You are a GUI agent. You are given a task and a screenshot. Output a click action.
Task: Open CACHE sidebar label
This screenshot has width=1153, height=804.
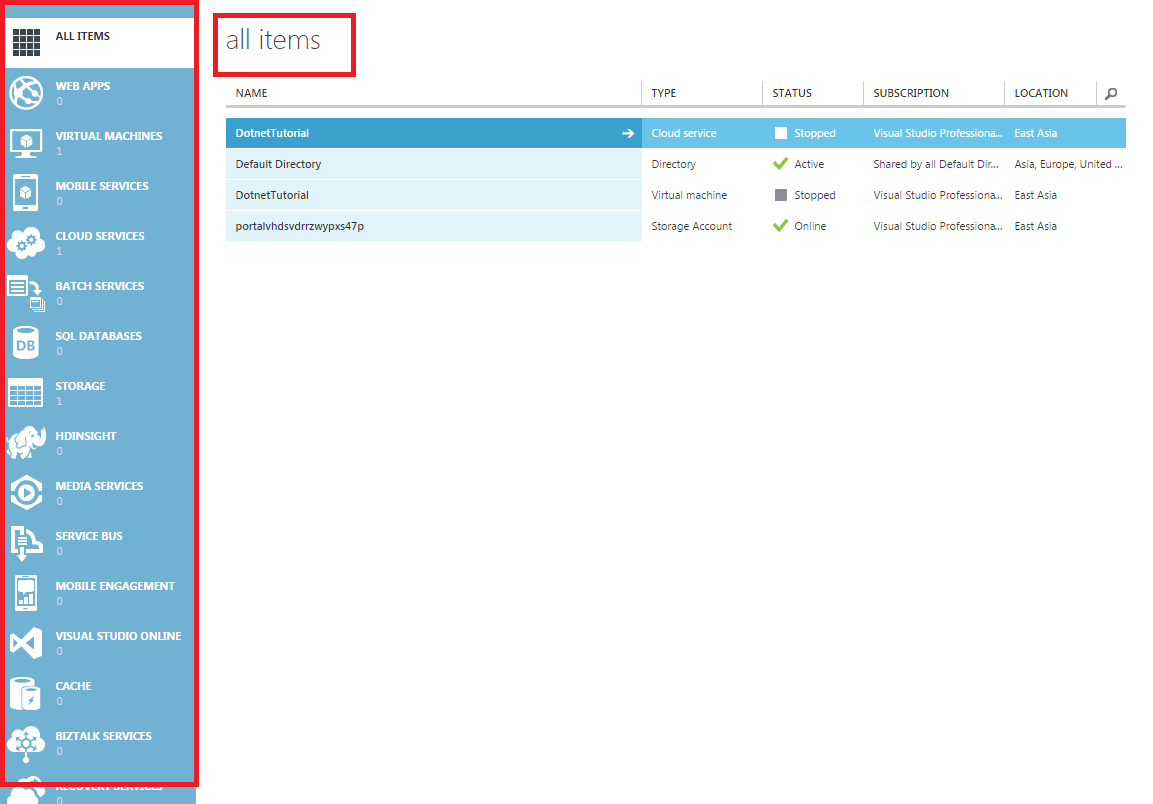pos(74,686)
